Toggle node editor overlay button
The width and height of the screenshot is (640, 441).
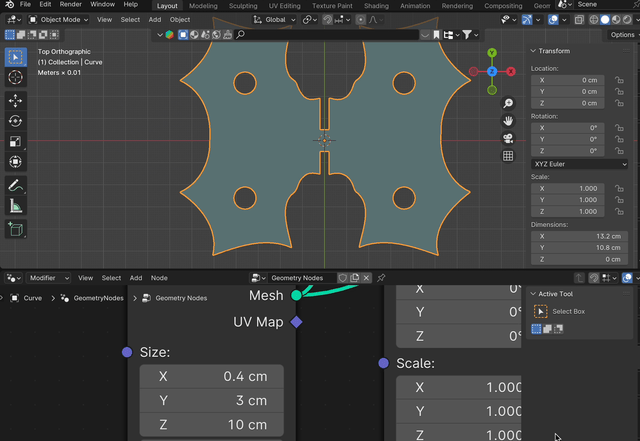[627, 278]
